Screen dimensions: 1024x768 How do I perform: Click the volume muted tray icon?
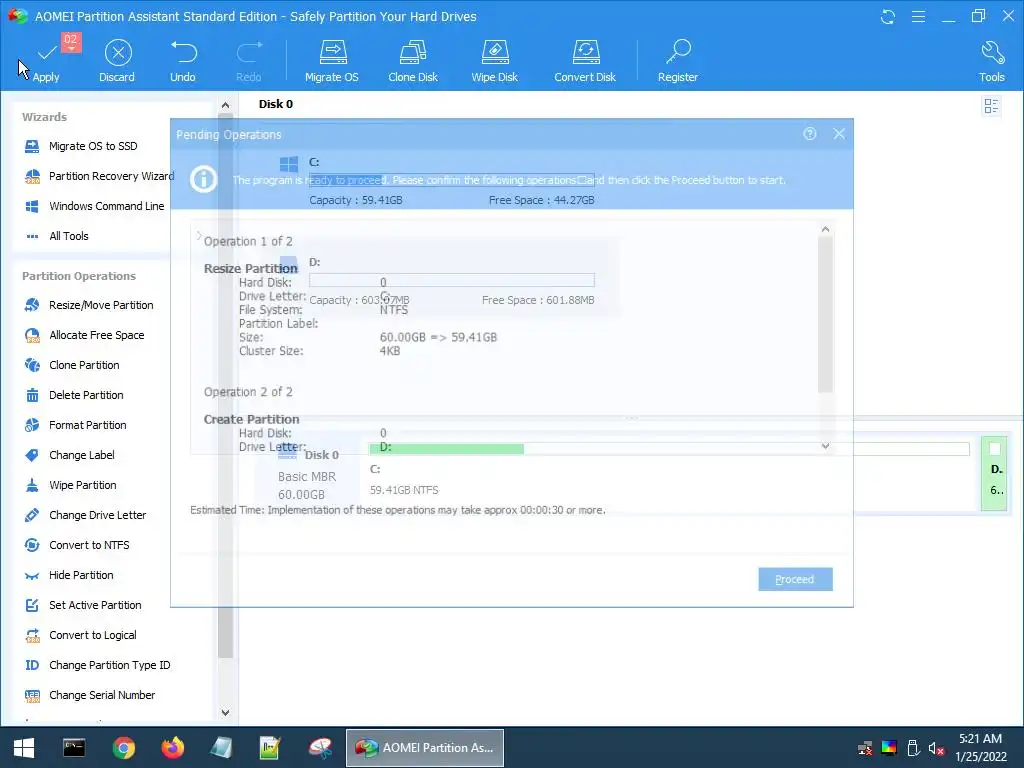pos(936,748)
